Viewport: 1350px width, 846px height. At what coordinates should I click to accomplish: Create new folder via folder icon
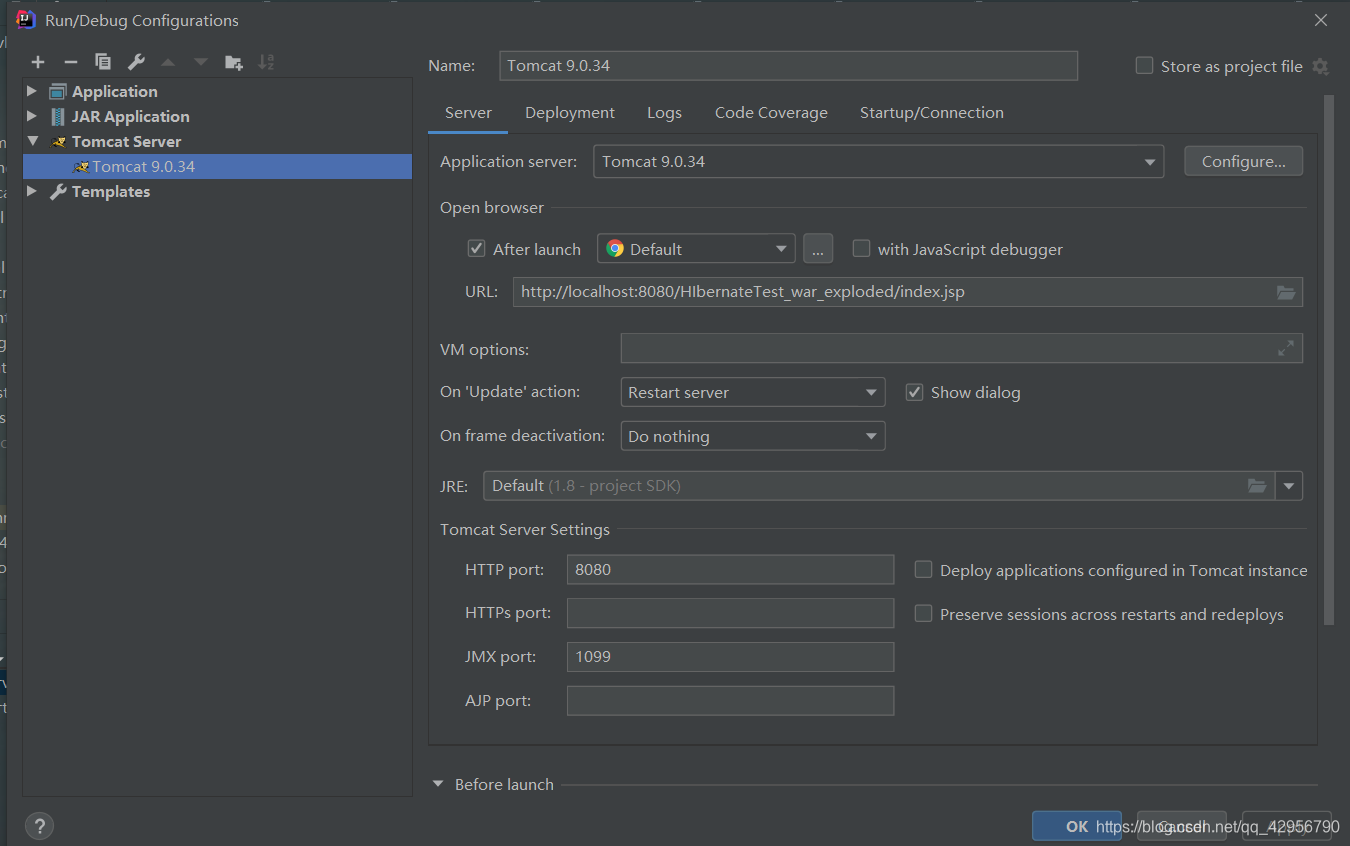pyautogui.click(x=234, y=62)
